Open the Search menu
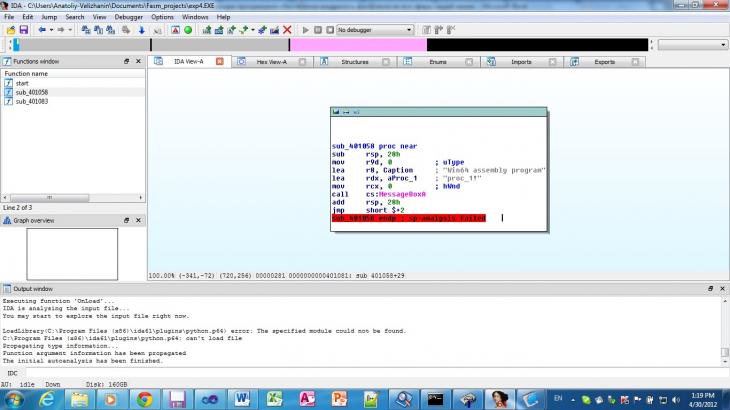This screenshot has width=730, height=410. click(74, 17)
